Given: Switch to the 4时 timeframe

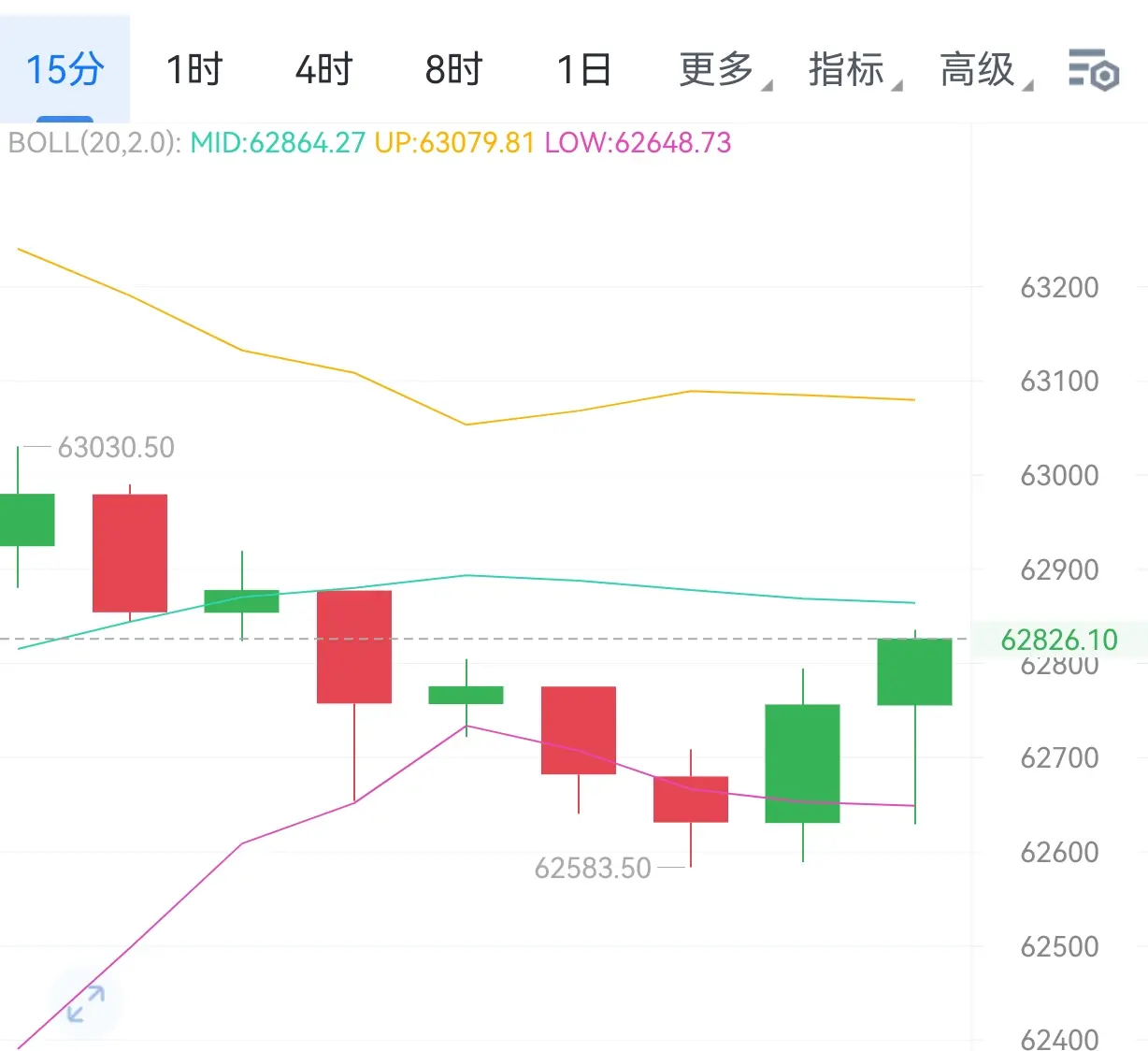Looking at the screenshot, I should coord(324,70).
